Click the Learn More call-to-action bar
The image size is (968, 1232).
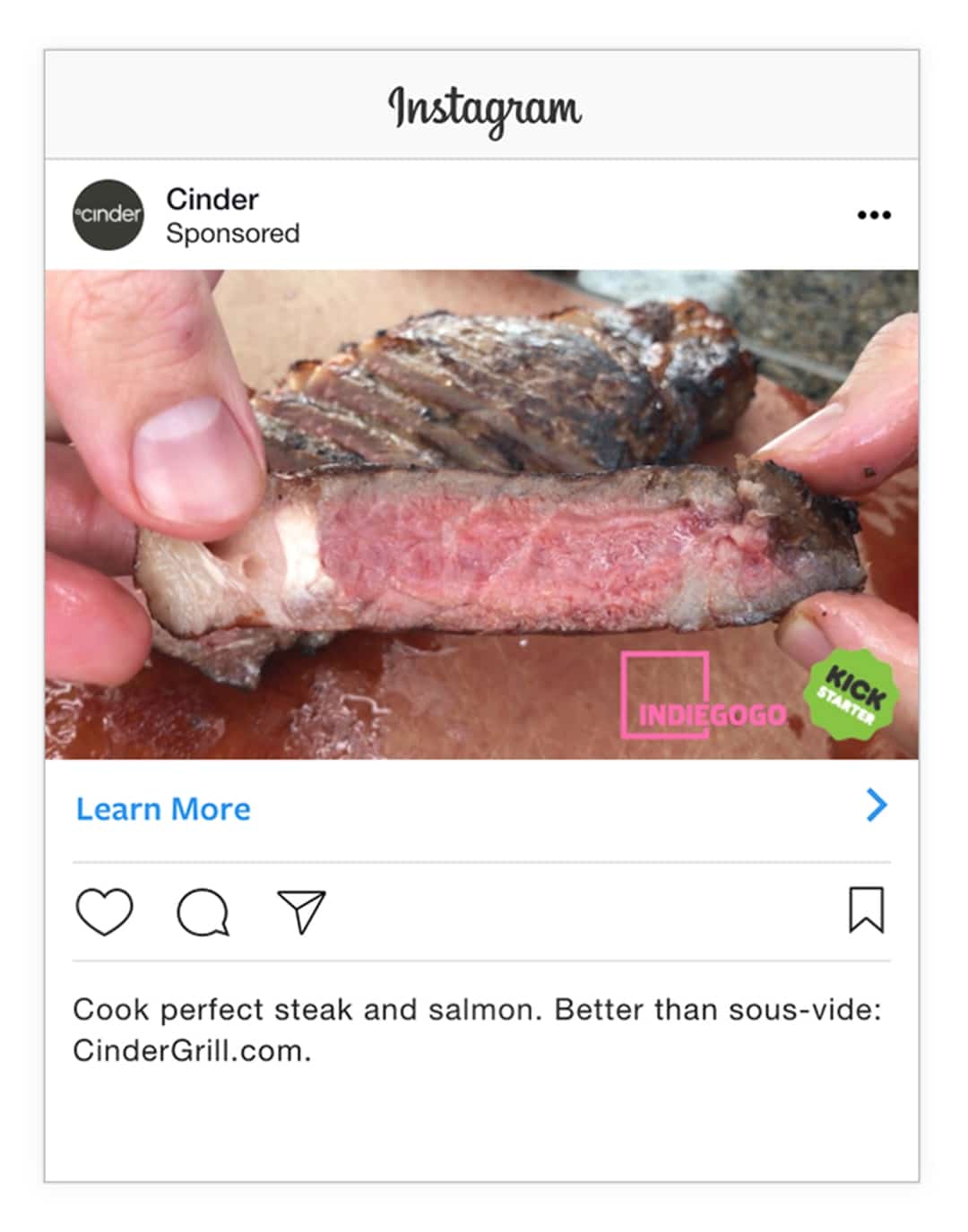[481, 810]
